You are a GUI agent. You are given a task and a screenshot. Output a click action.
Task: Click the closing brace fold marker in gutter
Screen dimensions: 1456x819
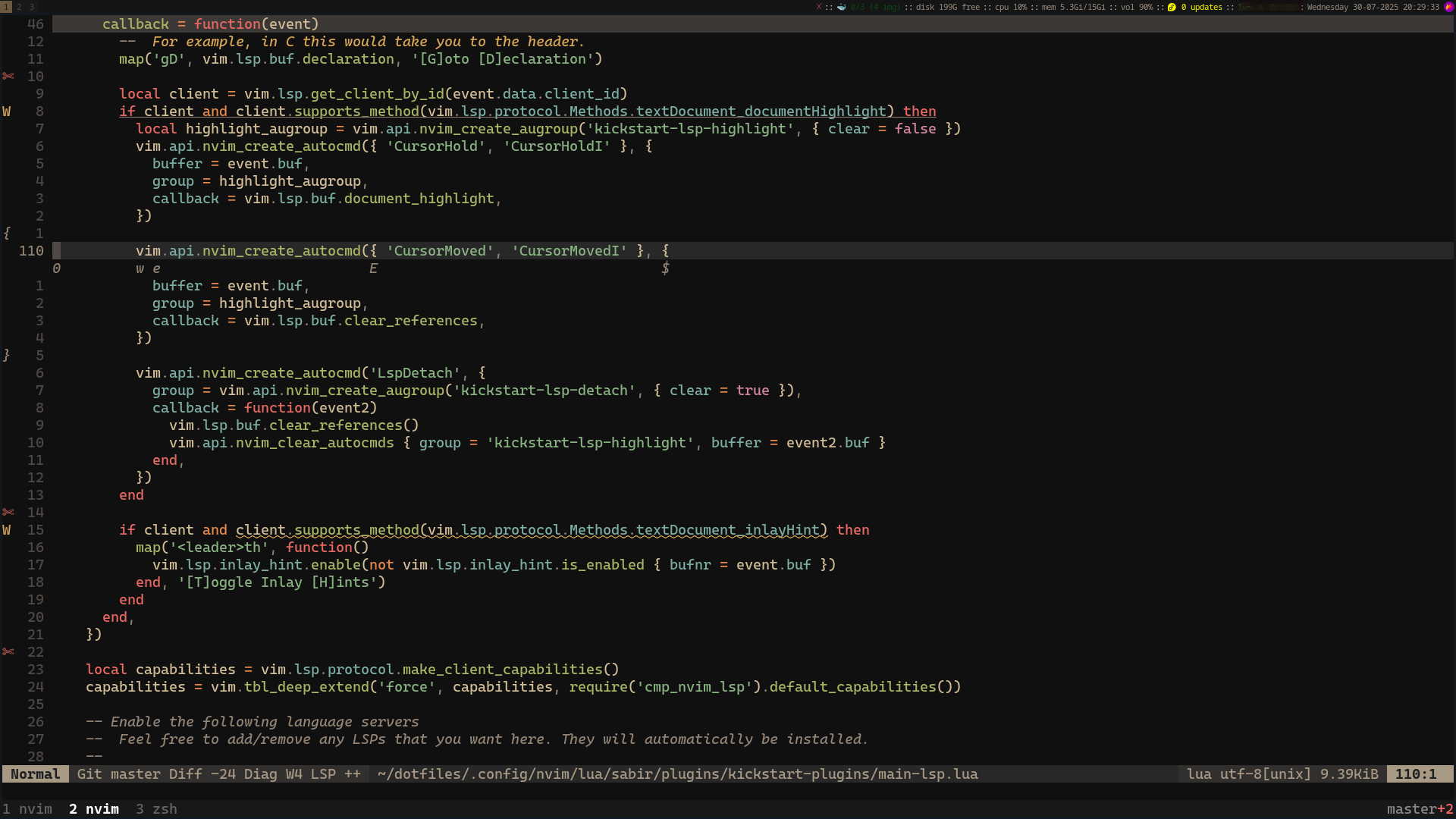7,356
